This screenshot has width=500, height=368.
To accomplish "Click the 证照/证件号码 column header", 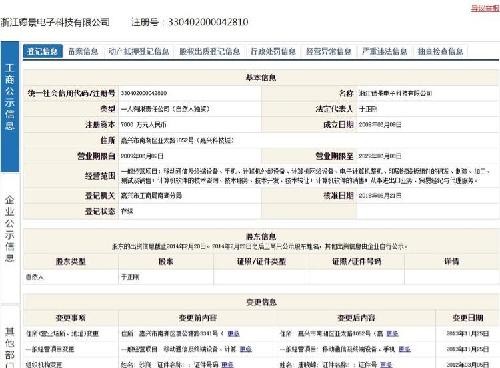I will pyautogui.click(x=356, y=261).
